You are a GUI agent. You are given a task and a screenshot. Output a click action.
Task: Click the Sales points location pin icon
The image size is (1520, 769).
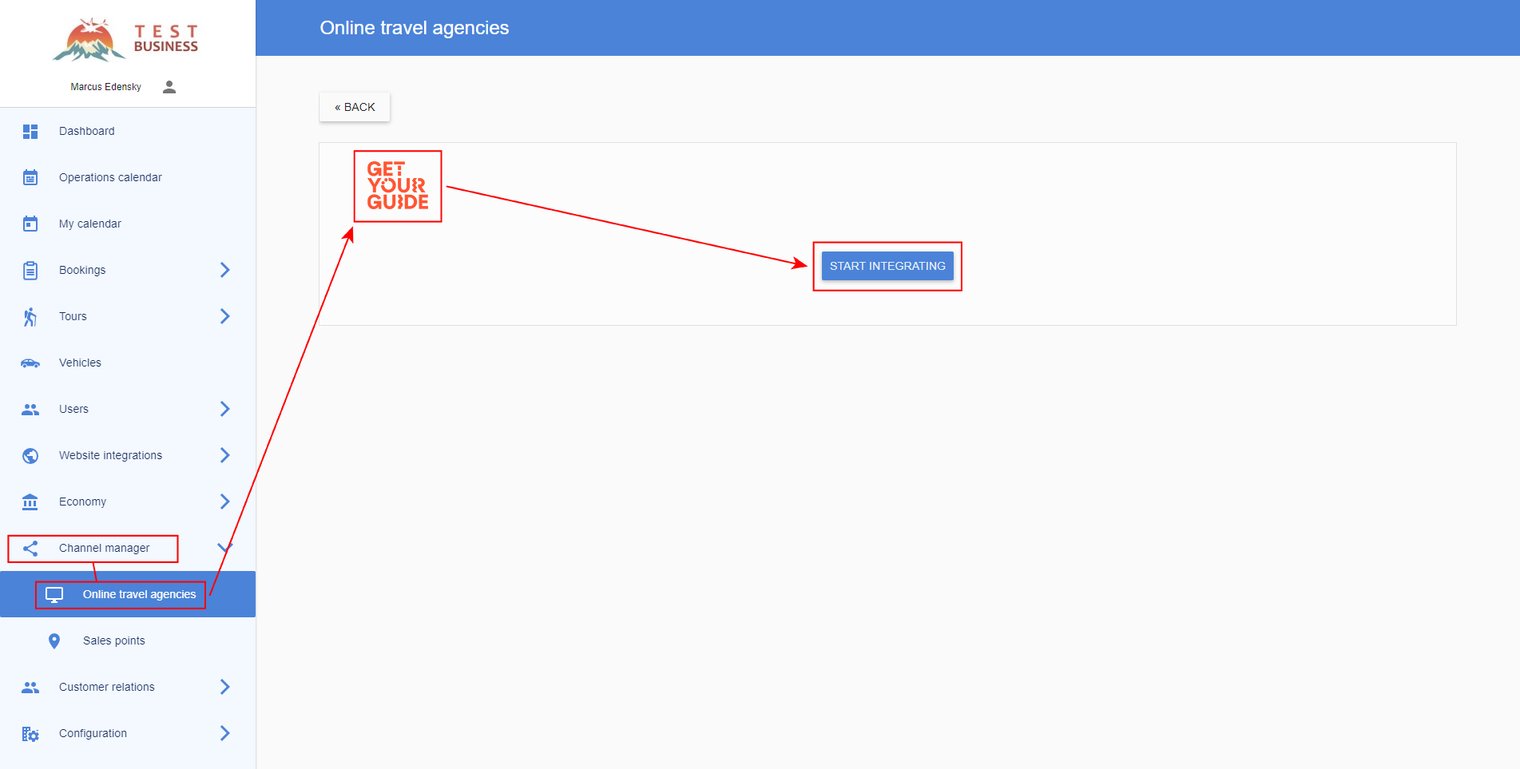[54, 641]
